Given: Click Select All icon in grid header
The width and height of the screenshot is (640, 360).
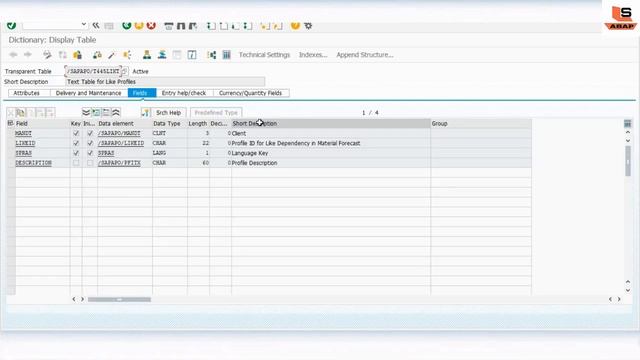Looking at the screenshot, I should tap(11, 123).
